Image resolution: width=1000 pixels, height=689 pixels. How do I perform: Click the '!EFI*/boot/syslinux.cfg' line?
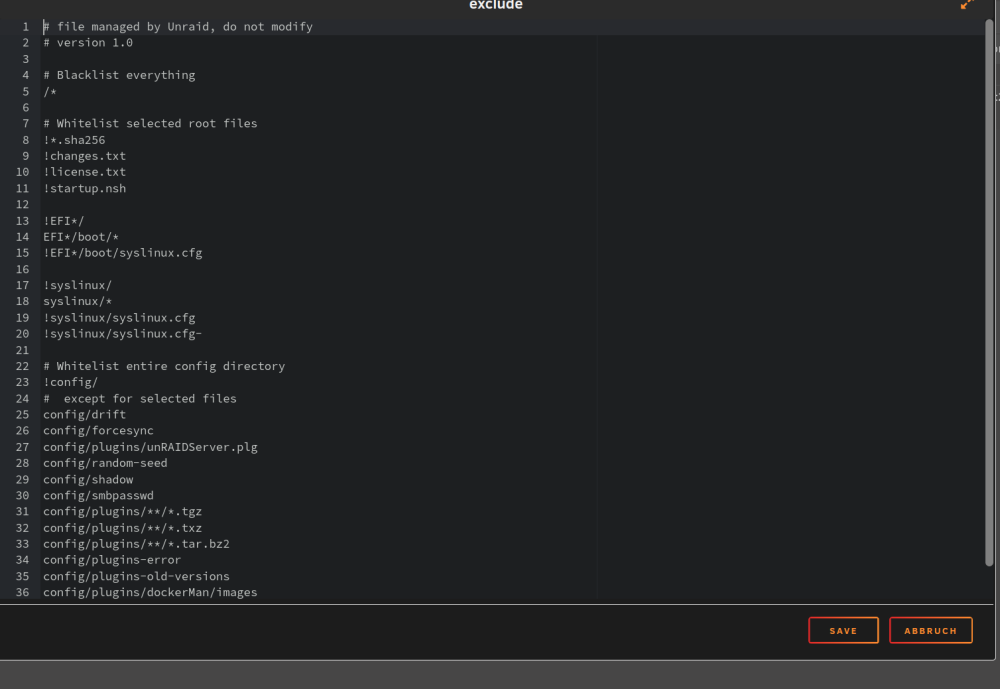(x=123, y=253)
